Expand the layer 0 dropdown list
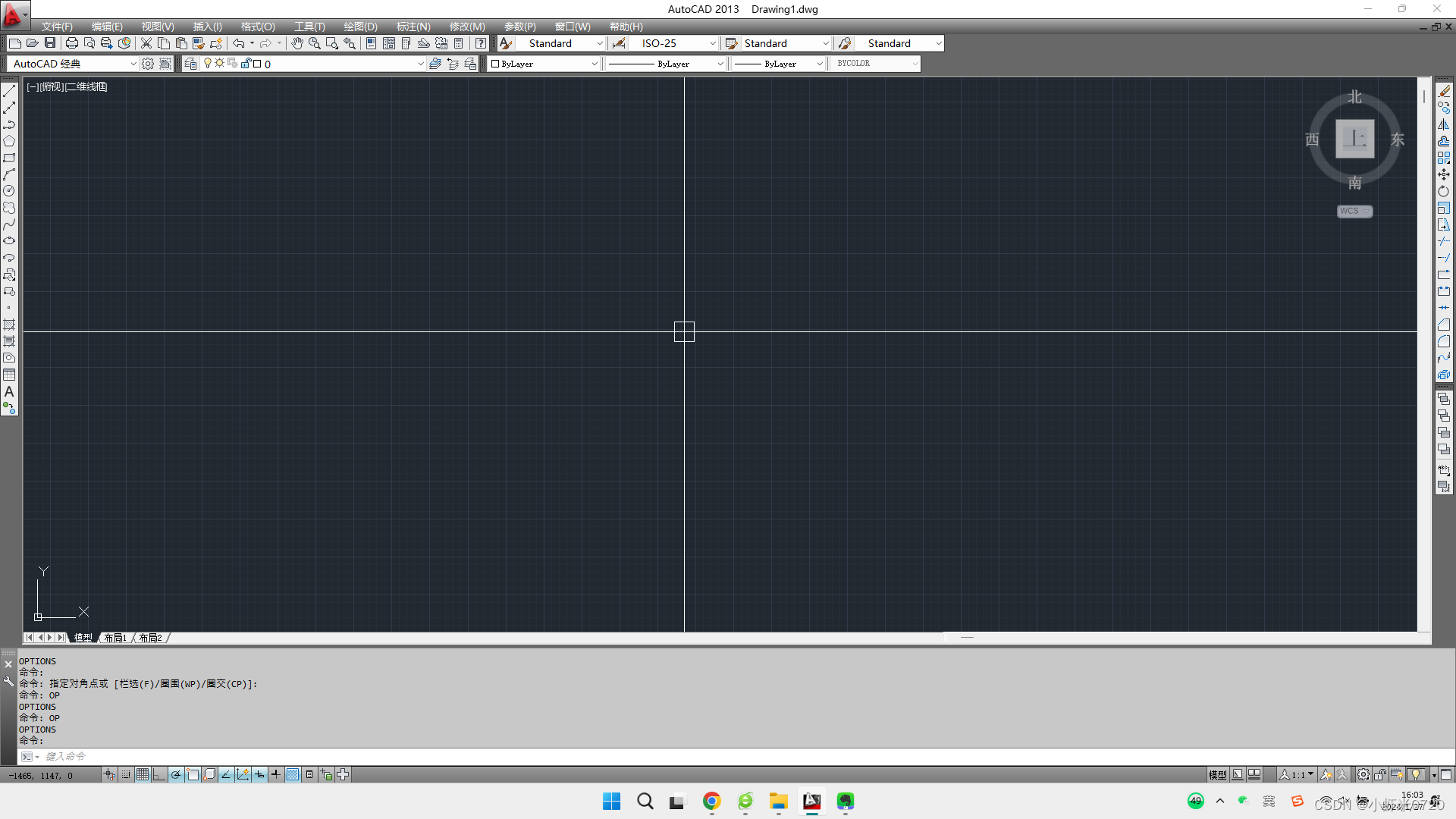 point(421,64)
